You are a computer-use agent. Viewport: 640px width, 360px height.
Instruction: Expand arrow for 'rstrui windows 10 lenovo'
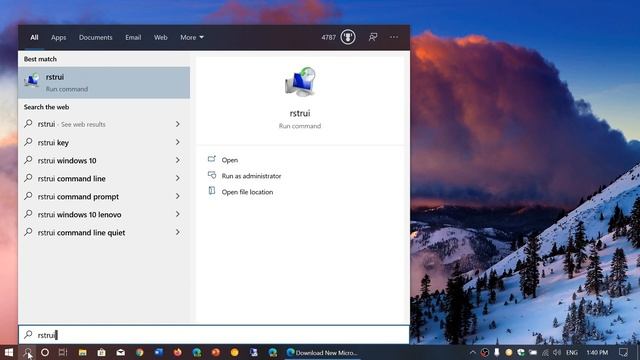178,214
